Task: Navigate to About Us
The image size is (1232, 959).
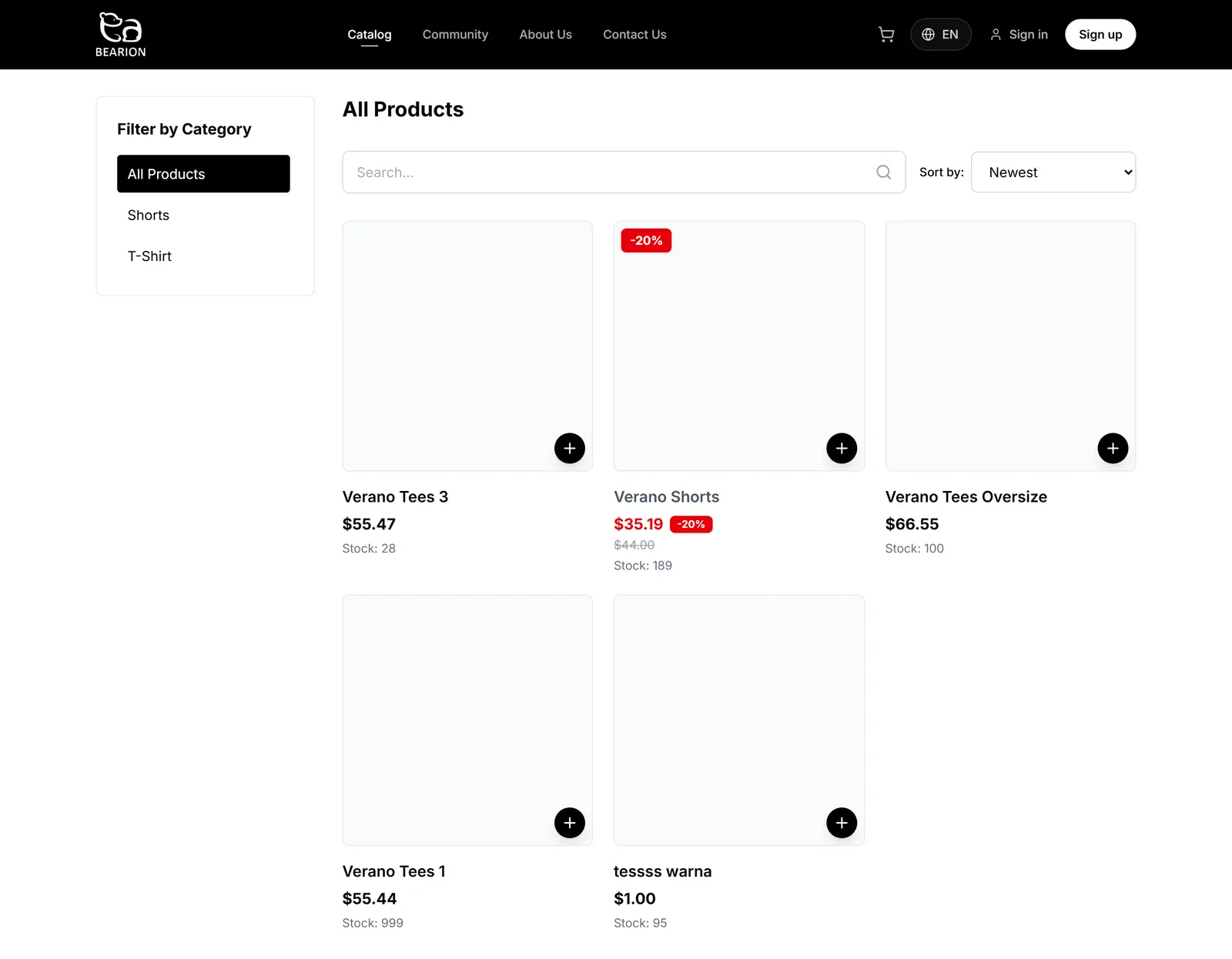Action: click(x=545, y=35)
